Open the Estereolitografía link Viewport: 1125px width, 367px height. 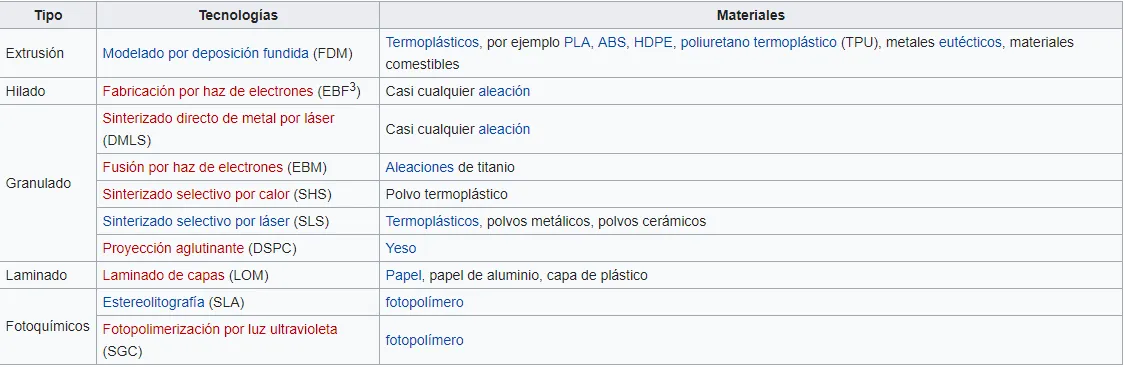(154, 302)
